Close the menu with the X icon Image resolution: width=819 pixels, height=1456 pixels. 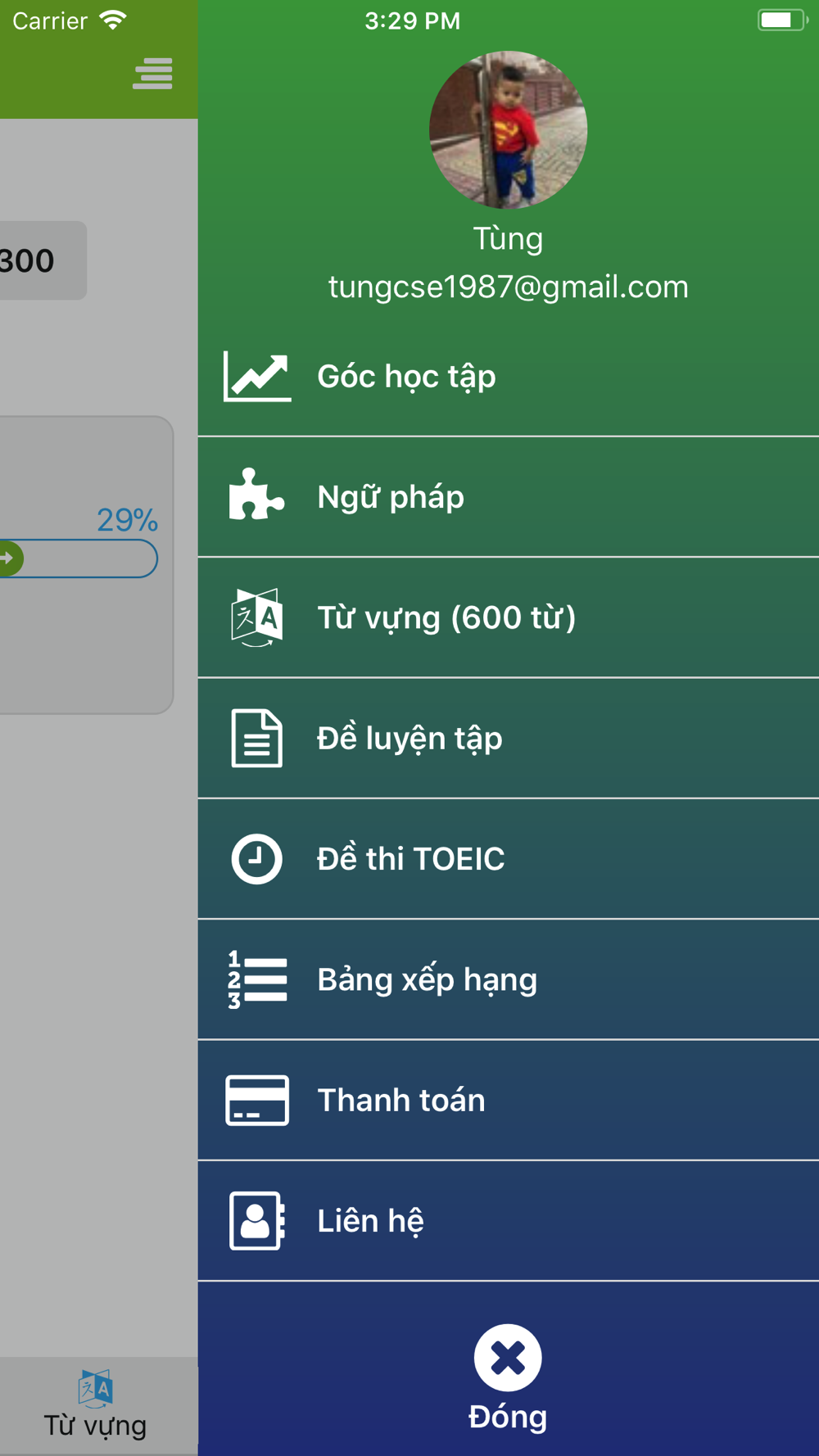pos(508,1358)
